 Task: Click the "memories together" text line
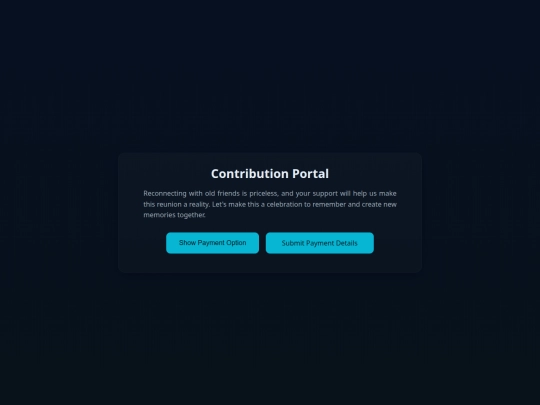174,215
